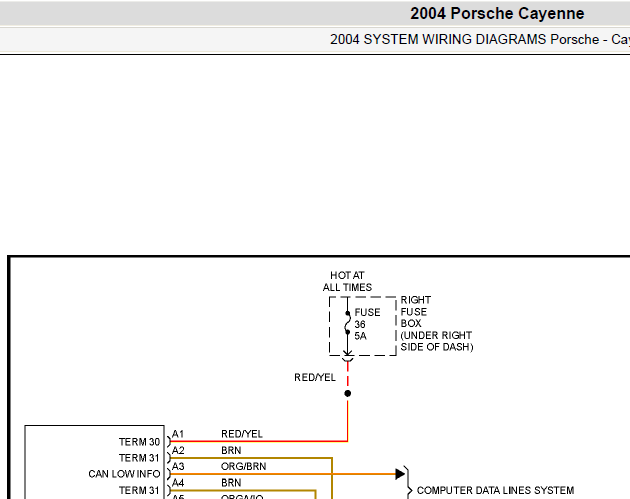Click the fuse symbol inside the dashed box

[348, 323]
